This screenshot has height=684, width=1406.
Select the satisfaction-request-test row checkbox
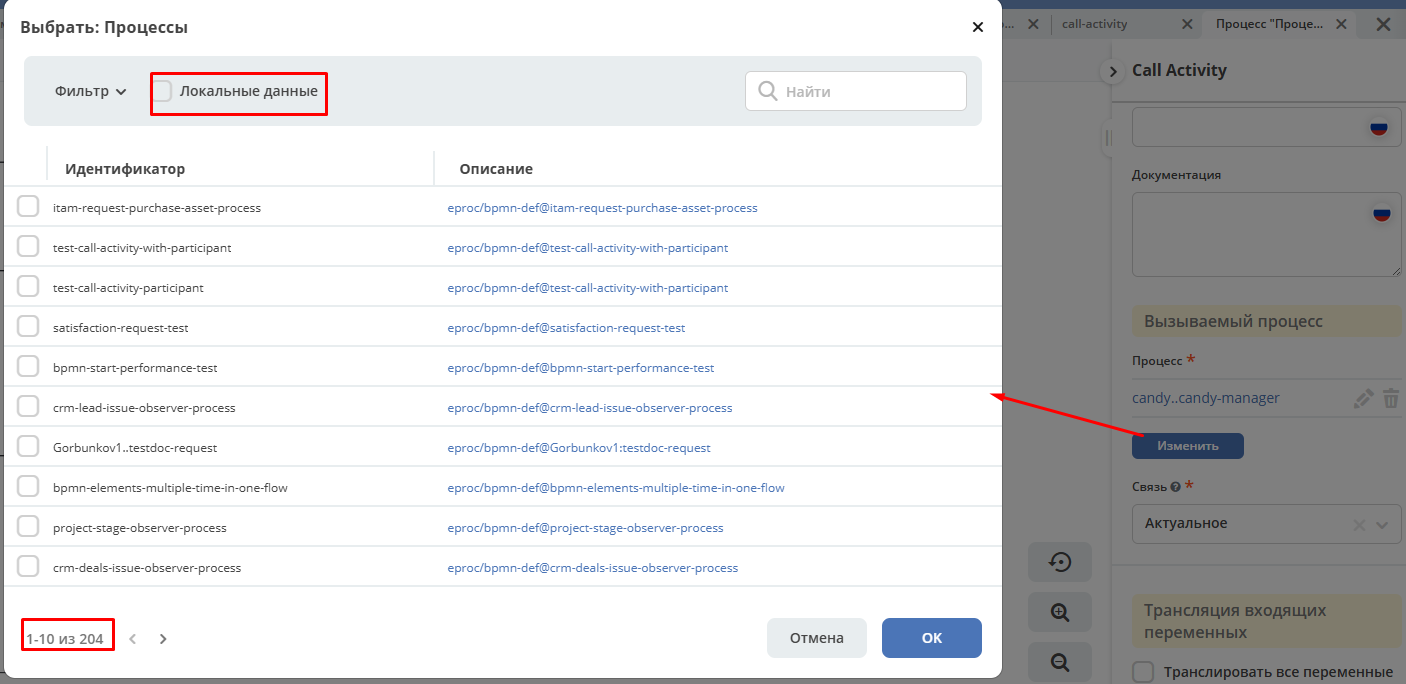(28, 327)
